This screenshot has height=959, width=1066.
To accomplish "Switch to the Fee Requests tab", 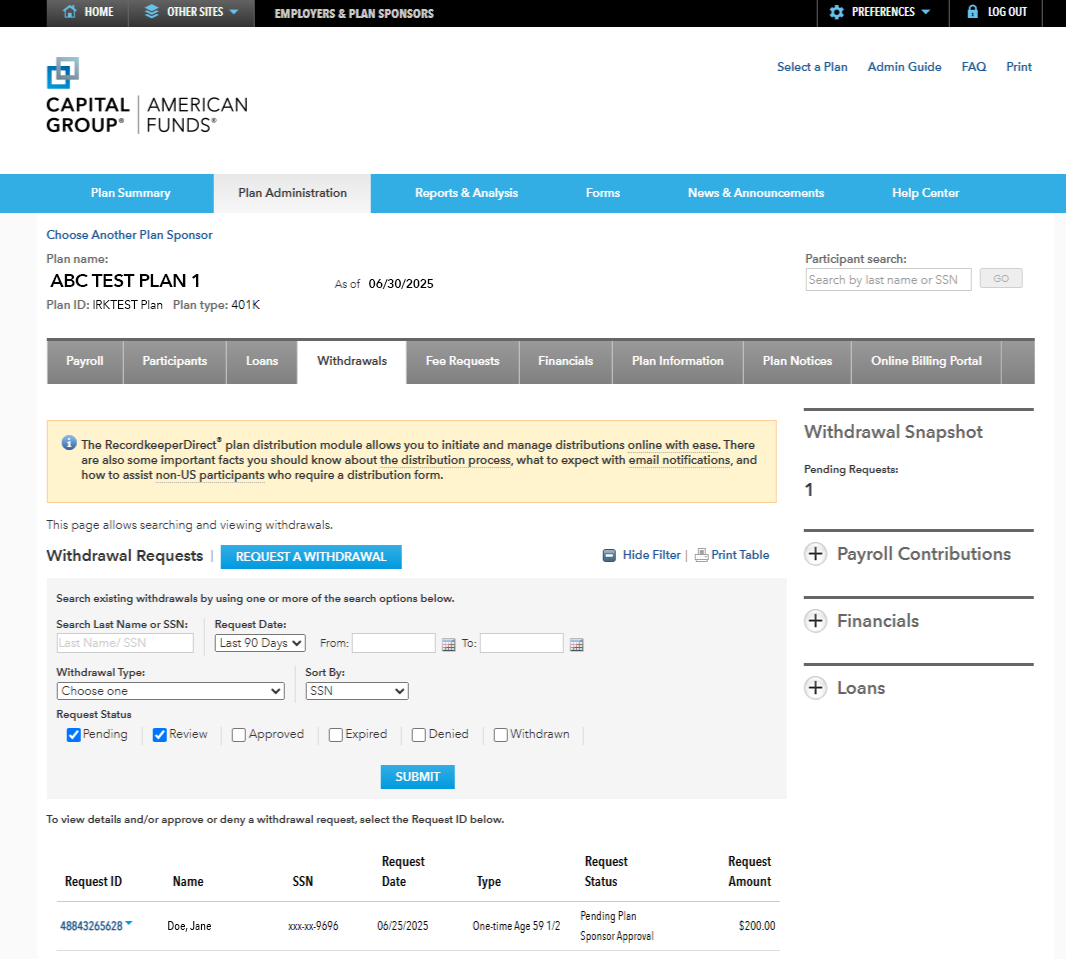I will click(462, 362).
